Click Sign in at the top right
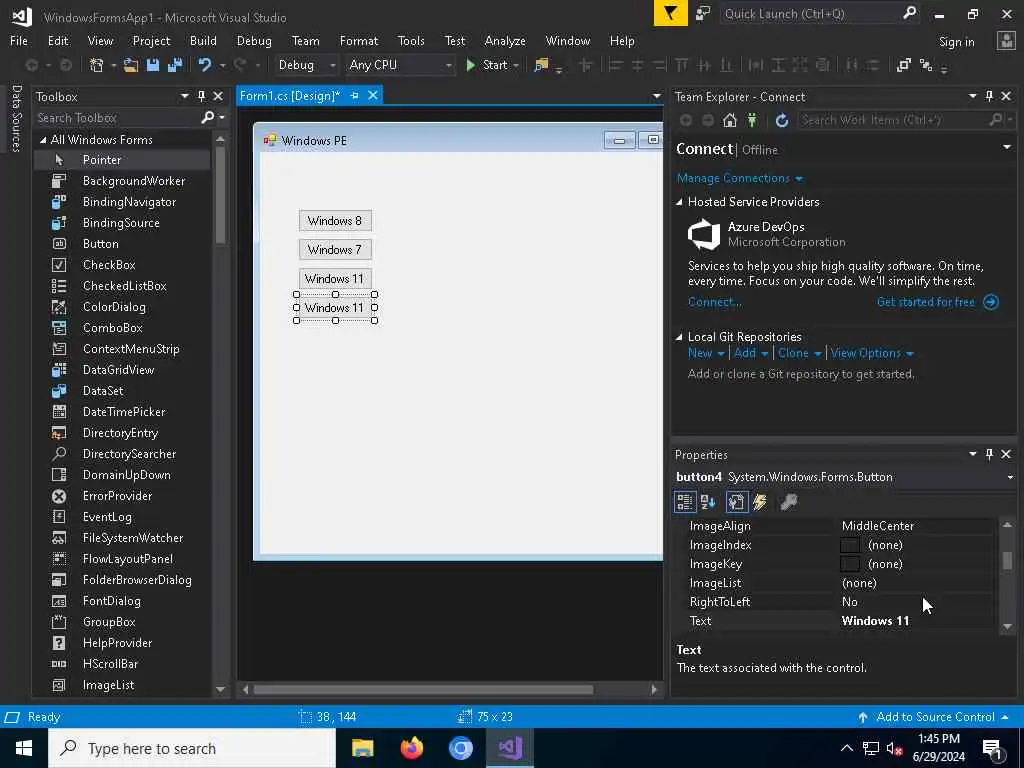 (956, 42)
